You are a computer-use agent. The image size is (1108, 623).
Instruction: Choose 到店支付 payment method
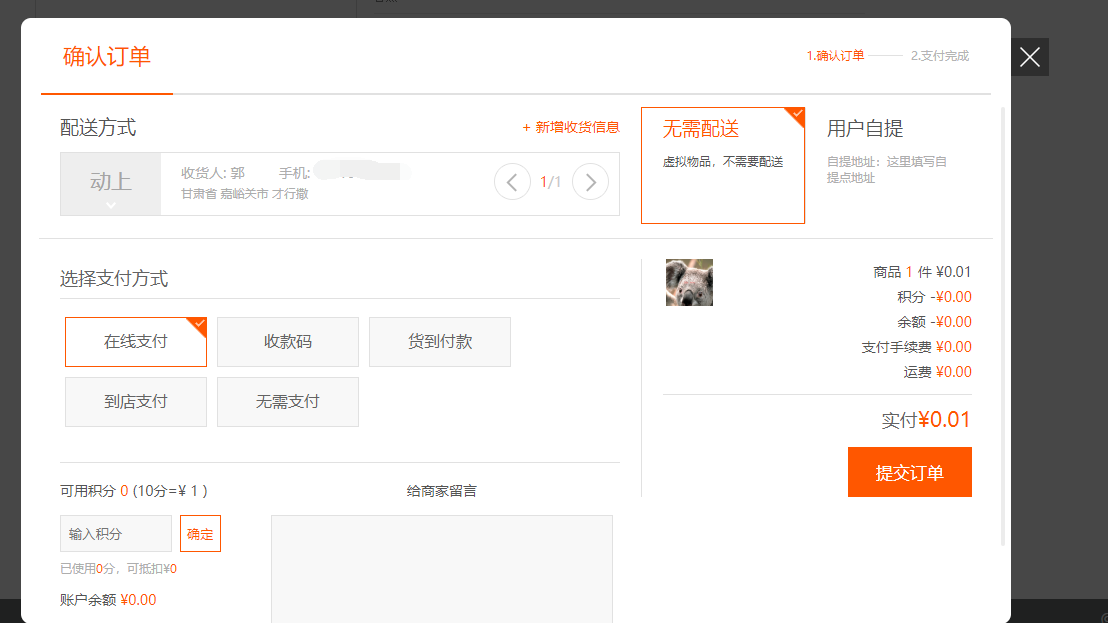[x=136, y=402]
